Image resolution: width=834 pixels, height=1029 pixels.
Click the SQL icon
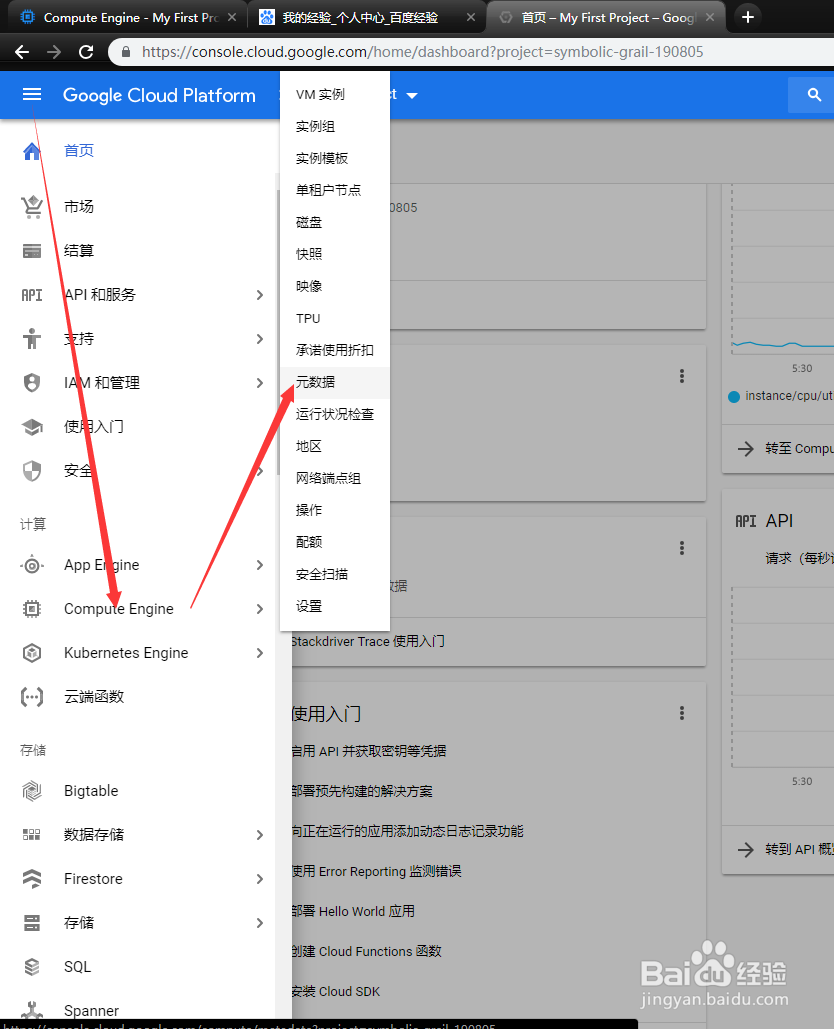(31, 967)
